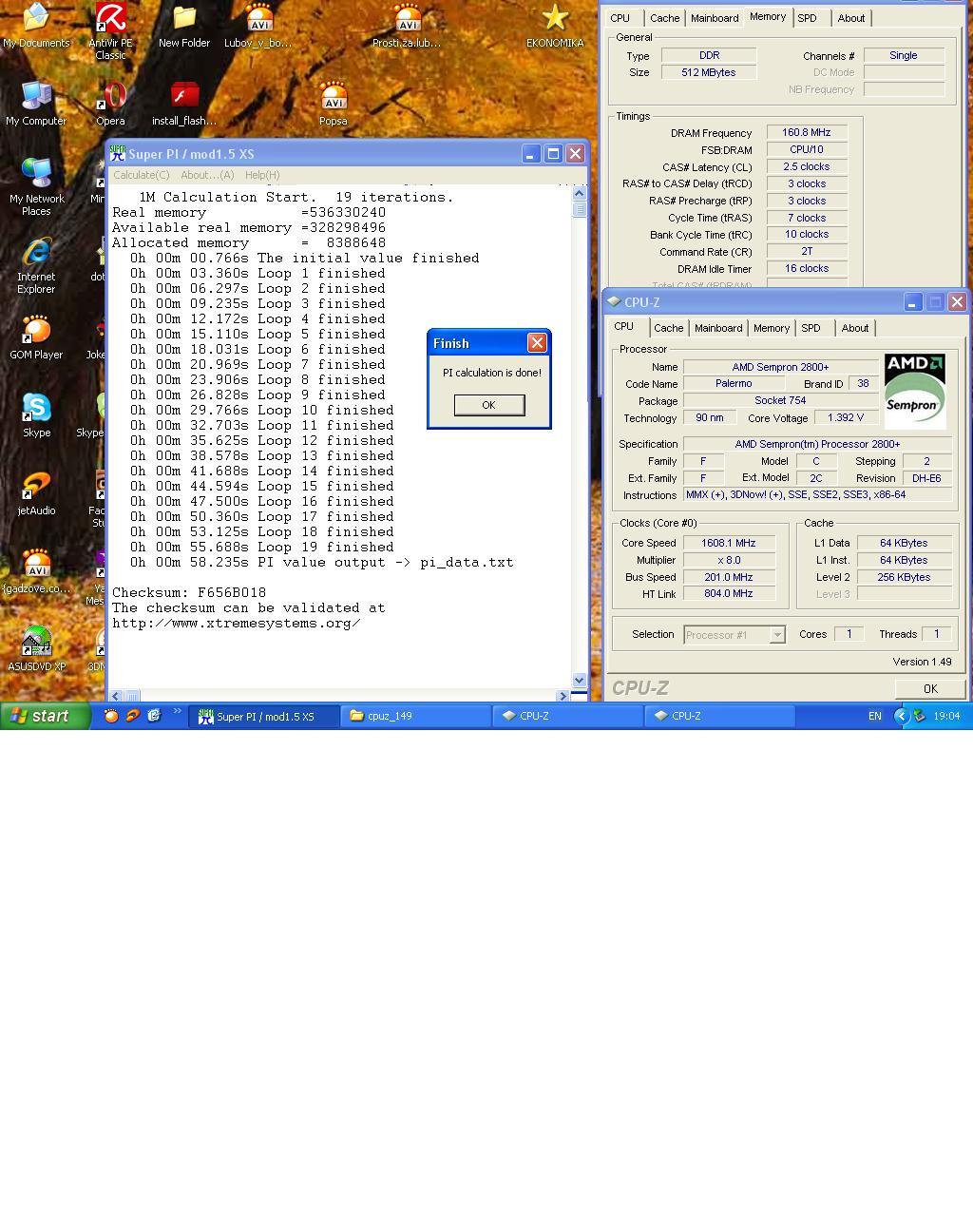Switch to Super PI taskbar button
Viewport: 973px width, 1232px height.
264,716
